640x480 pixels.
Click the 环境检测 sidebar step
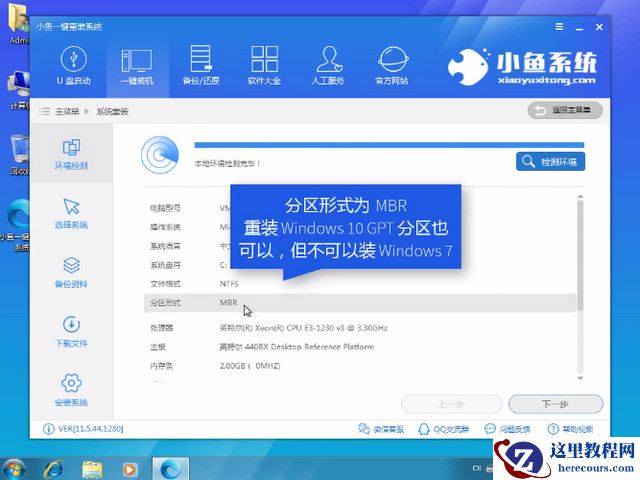[71, 154]
